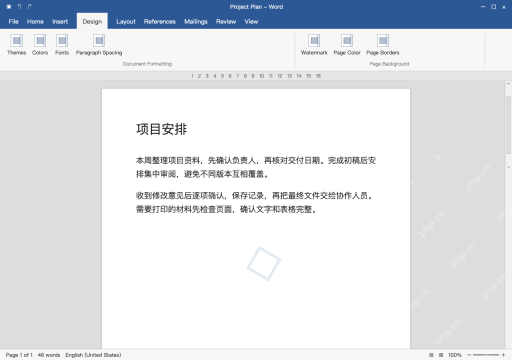The height and width of the screenshot is (360, 512).
Task: Open the File menu
Action: tap(14, 22)
